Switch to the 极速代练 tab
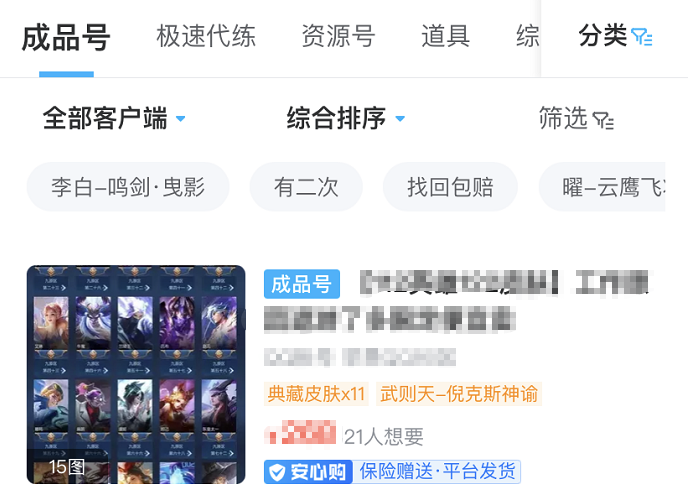The image size is (688, 501). 206,36
